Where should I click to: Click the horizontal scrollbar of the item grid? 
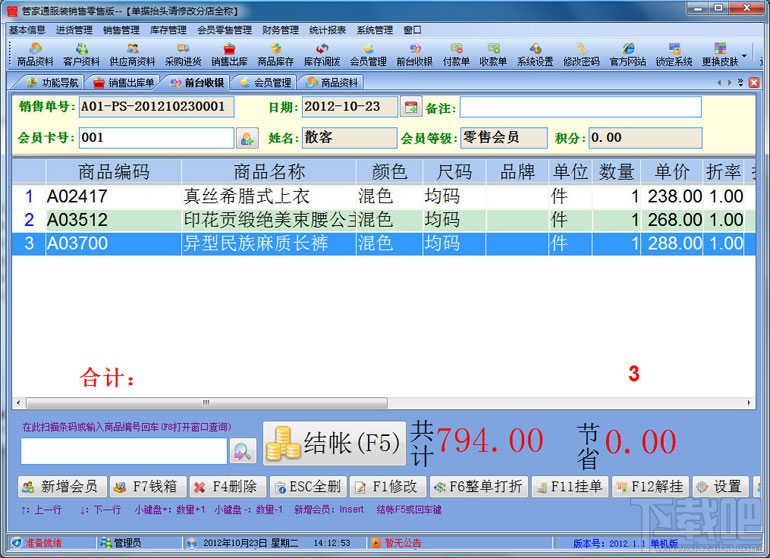(x=384, y=403)
